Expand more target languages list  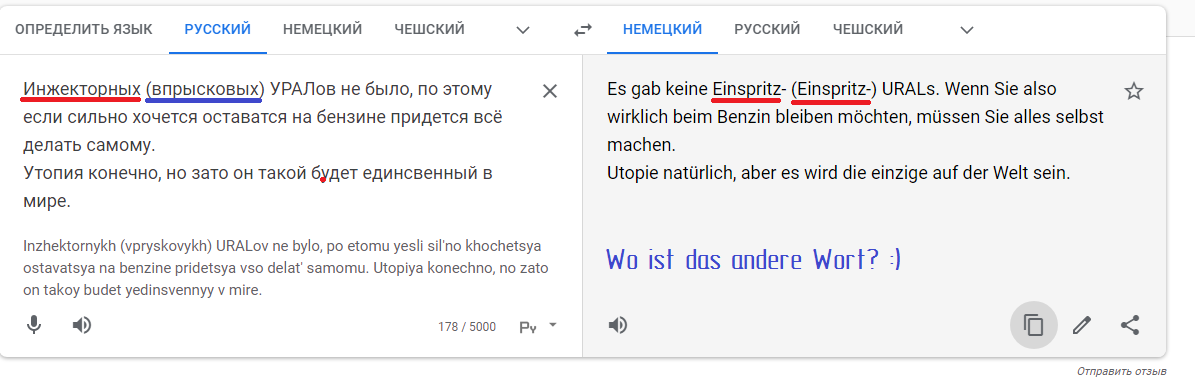(x=966, y=30)
